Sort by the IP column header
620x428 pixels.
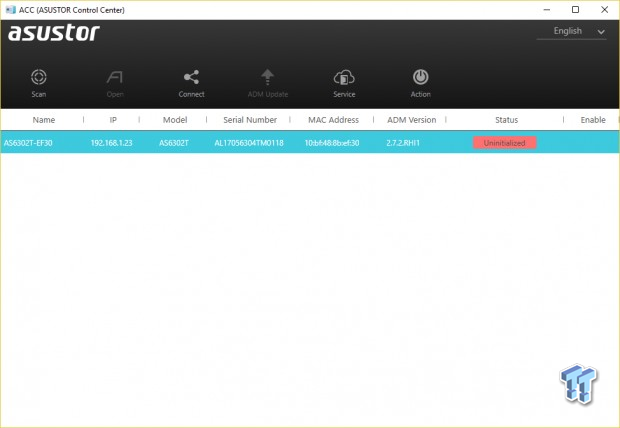113,120
